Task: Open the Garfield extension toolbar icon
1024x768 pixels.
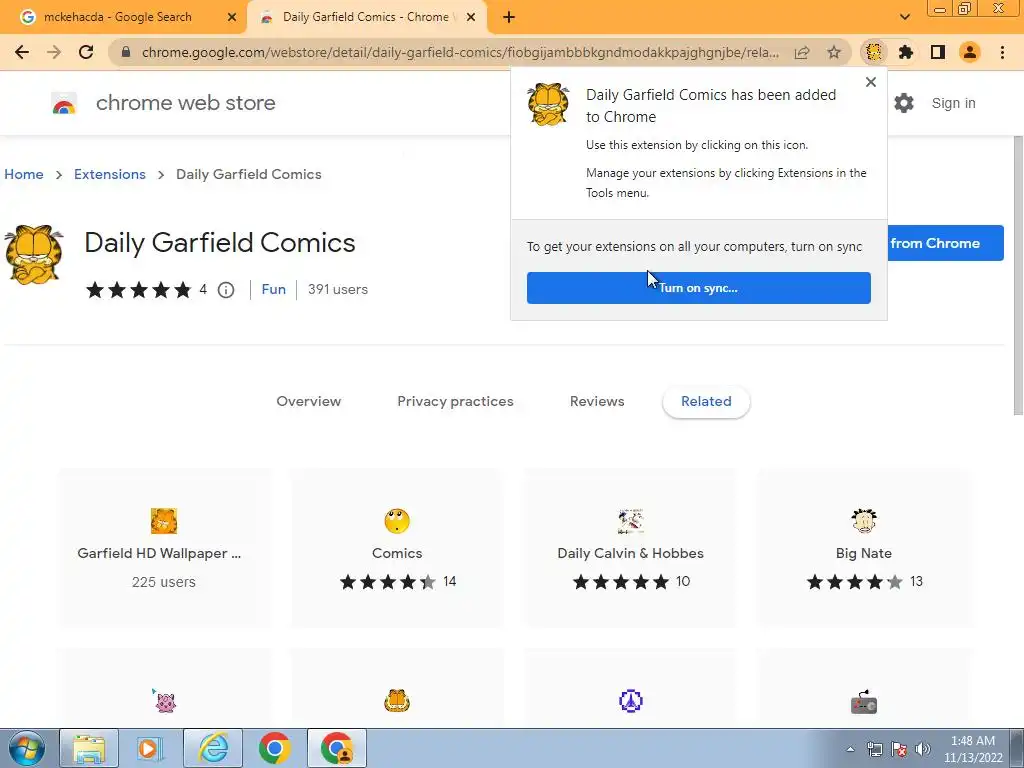Action: pyautogui.click(x=873, y=52)
